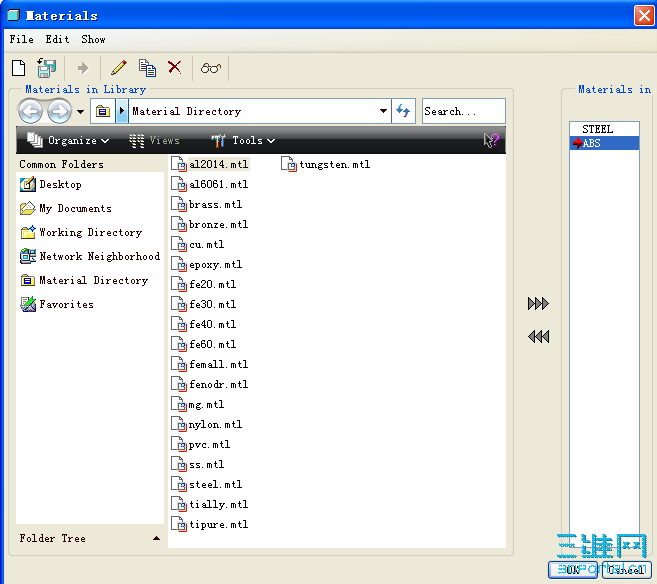Remove material from model with triple left arrows
This screenshot has height=584, width=657.
pos(538,336)
